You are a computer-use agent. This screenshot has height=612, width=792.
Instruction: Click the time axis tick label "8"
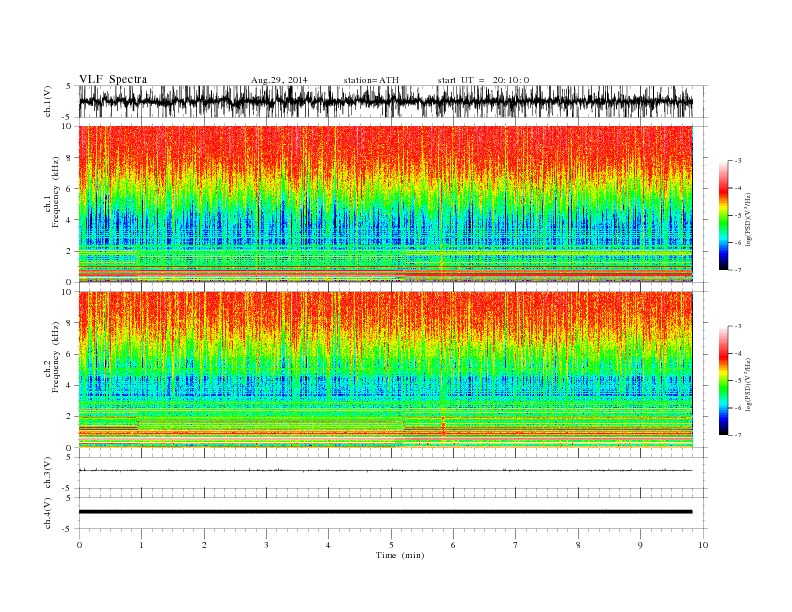point(578,545)
